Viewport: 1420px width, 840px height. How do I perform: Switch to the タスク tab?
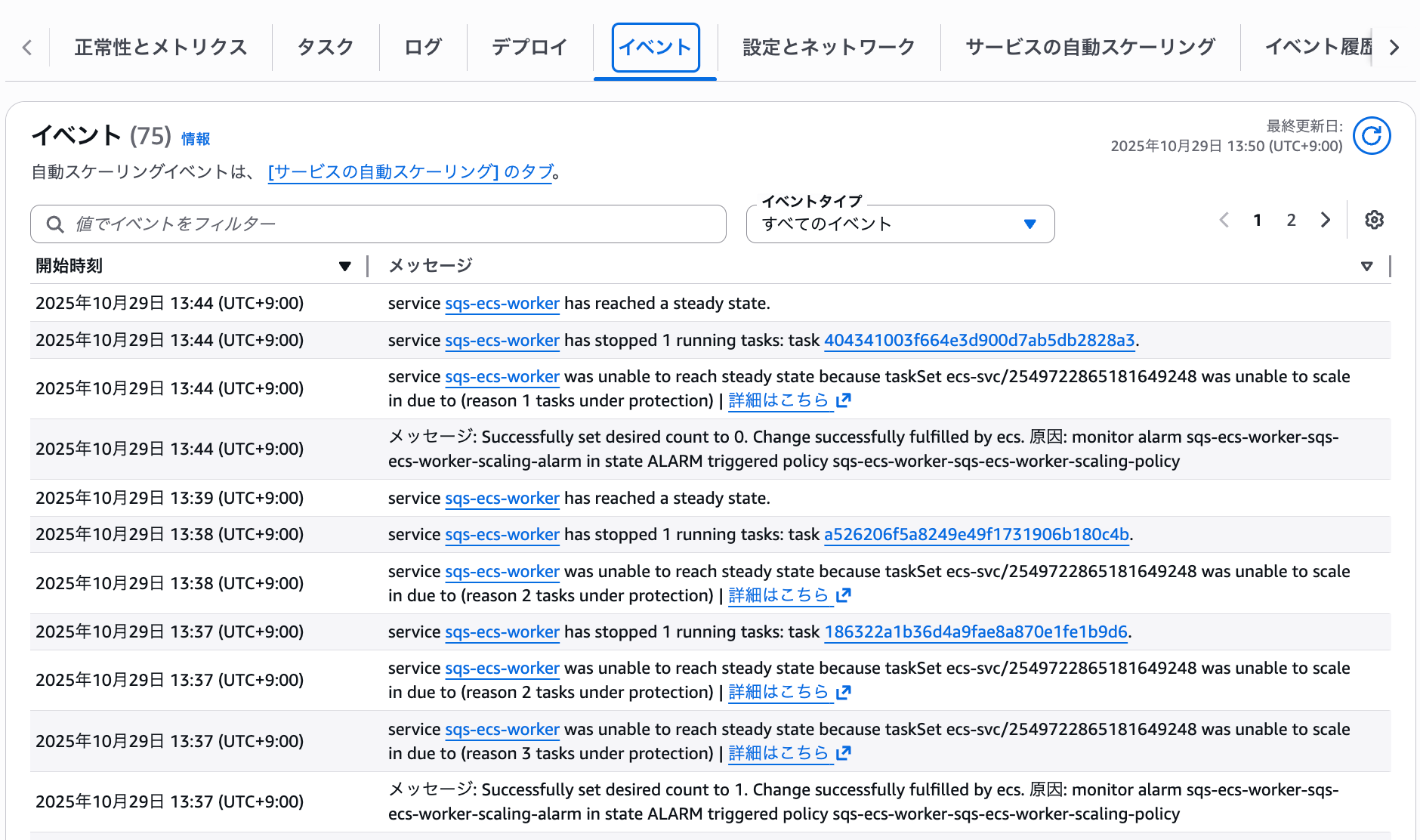click(x=326, y=48)
